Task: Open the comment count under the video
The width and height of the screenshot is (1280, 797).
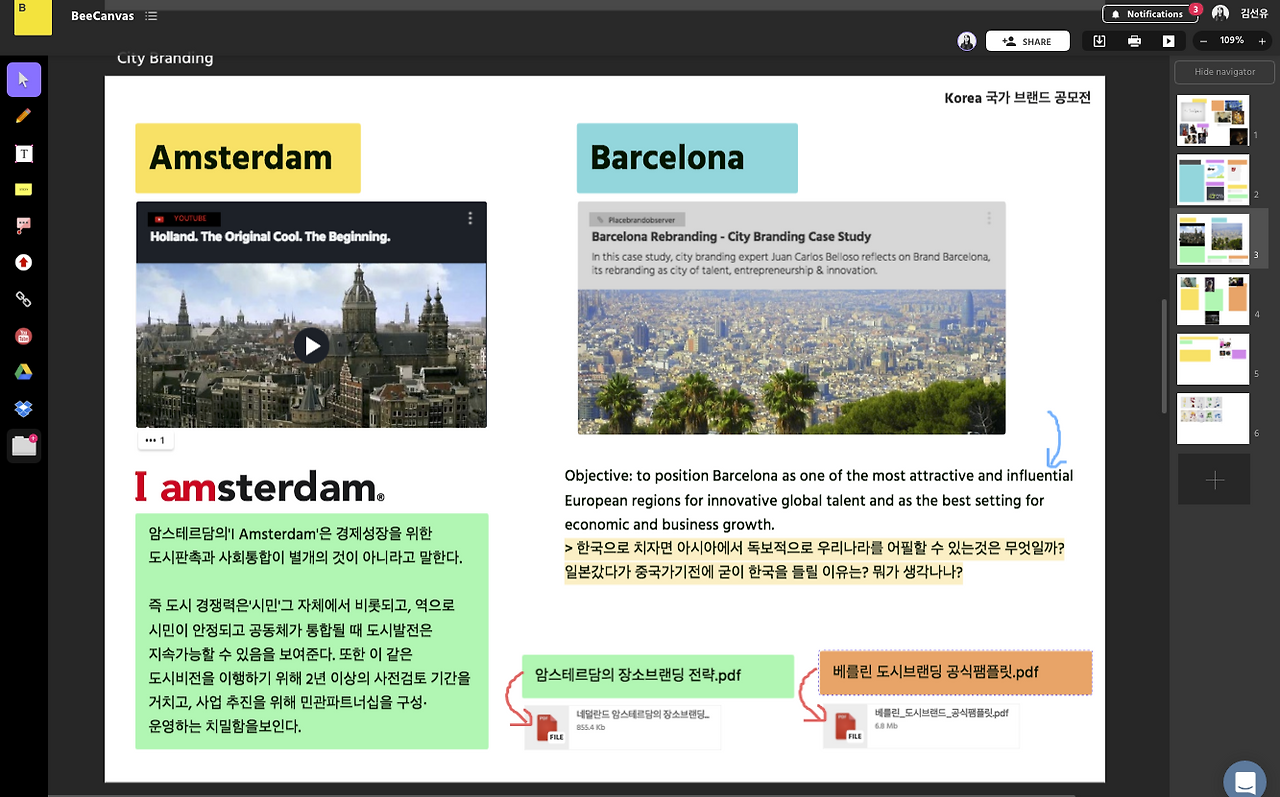Action: [x=155, y=440]
